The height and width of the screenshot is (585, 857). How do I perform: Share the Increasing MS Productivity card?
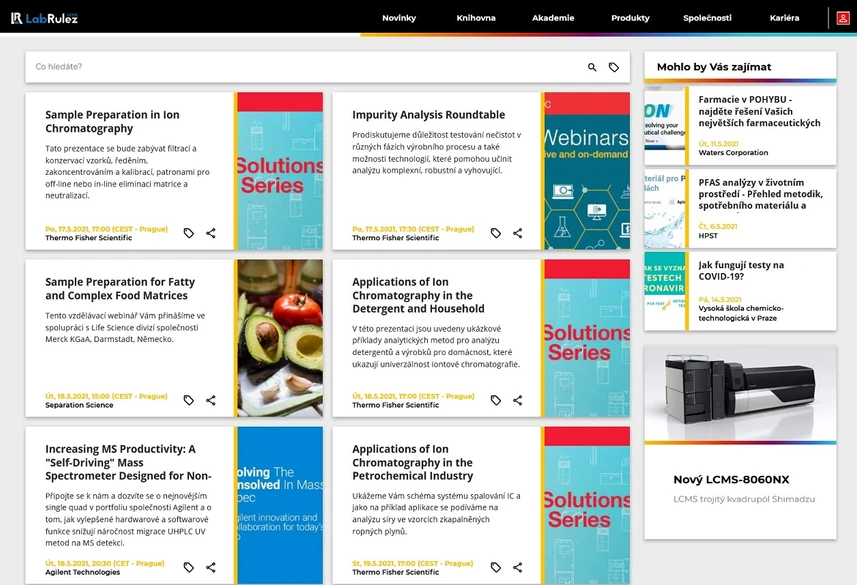click(211, 567)
